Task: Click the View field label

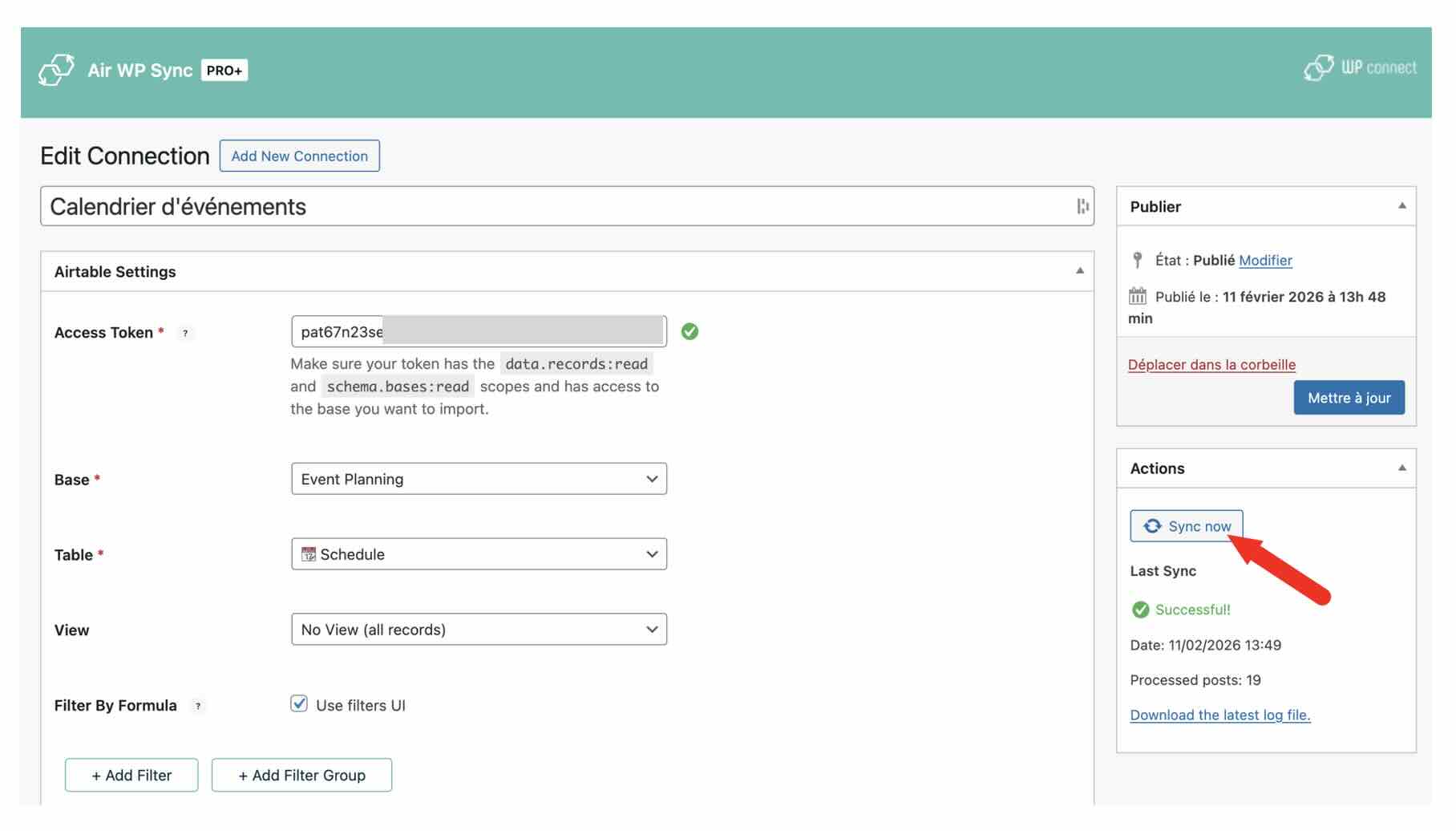Action: click(x=71, y=630)
